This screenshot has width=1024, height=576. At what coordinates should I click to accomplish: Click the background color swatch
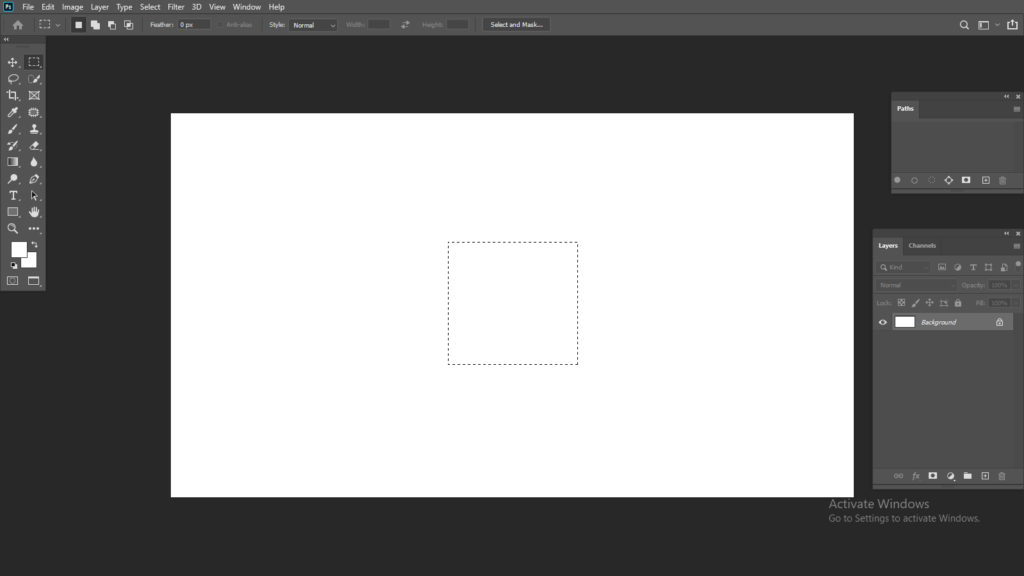31,262
